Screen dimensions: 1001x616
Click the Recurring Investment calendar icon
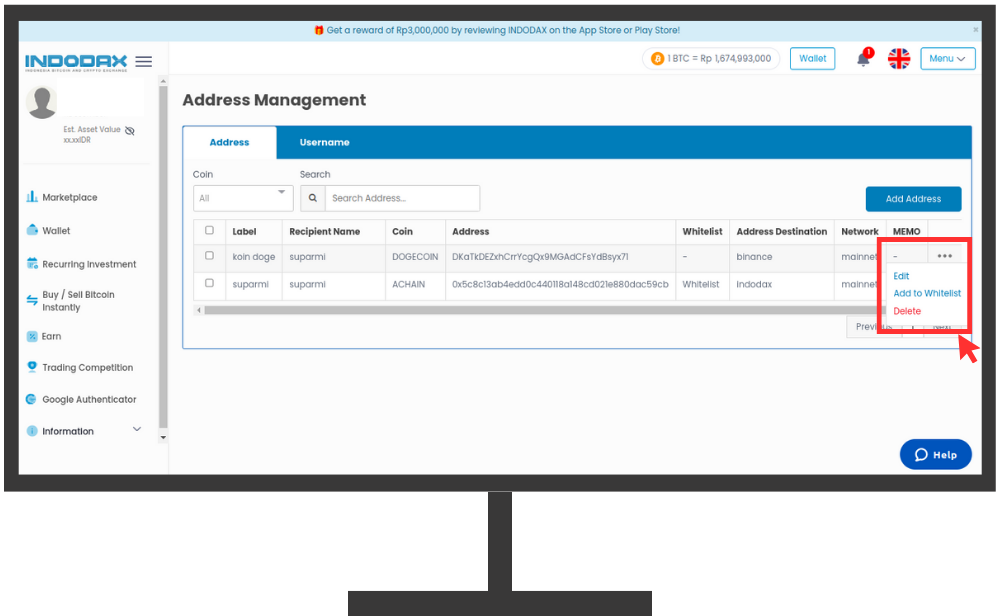32,263
